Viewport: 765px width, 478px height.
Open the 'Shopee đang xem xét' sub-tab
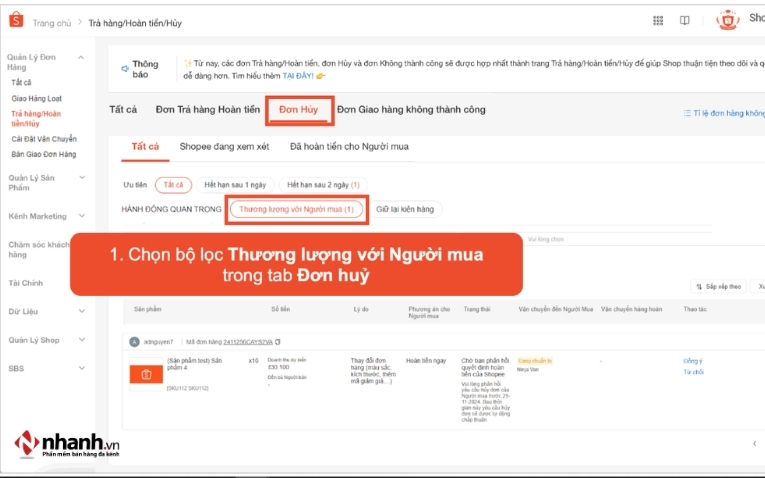click(x=224, y=146)
